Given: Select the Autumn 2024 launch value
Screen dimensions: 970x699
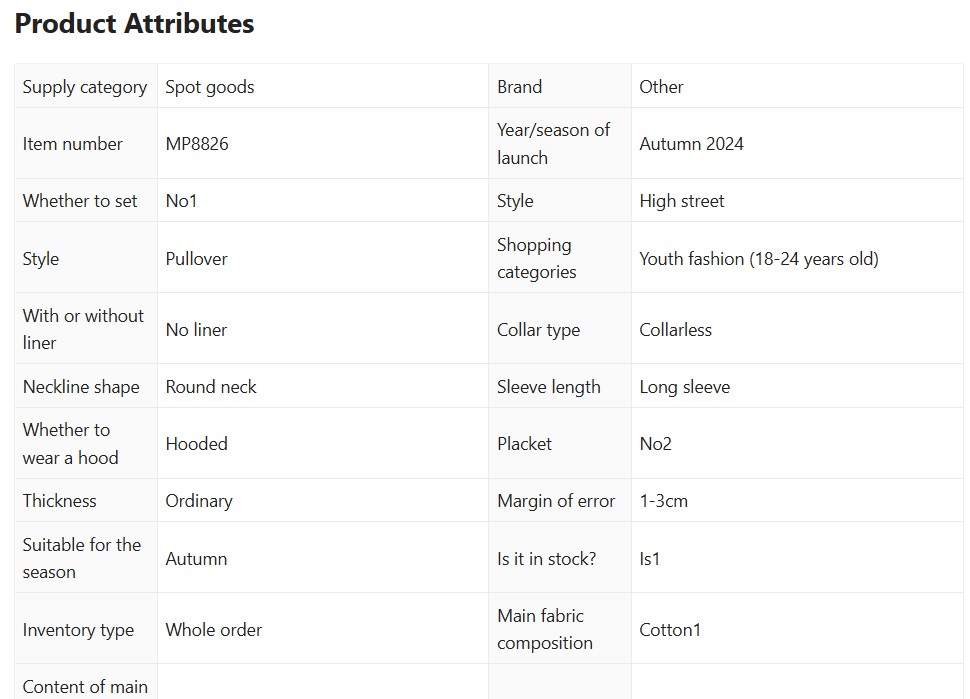Looking at the screenshot, I should tap(691, 144).
